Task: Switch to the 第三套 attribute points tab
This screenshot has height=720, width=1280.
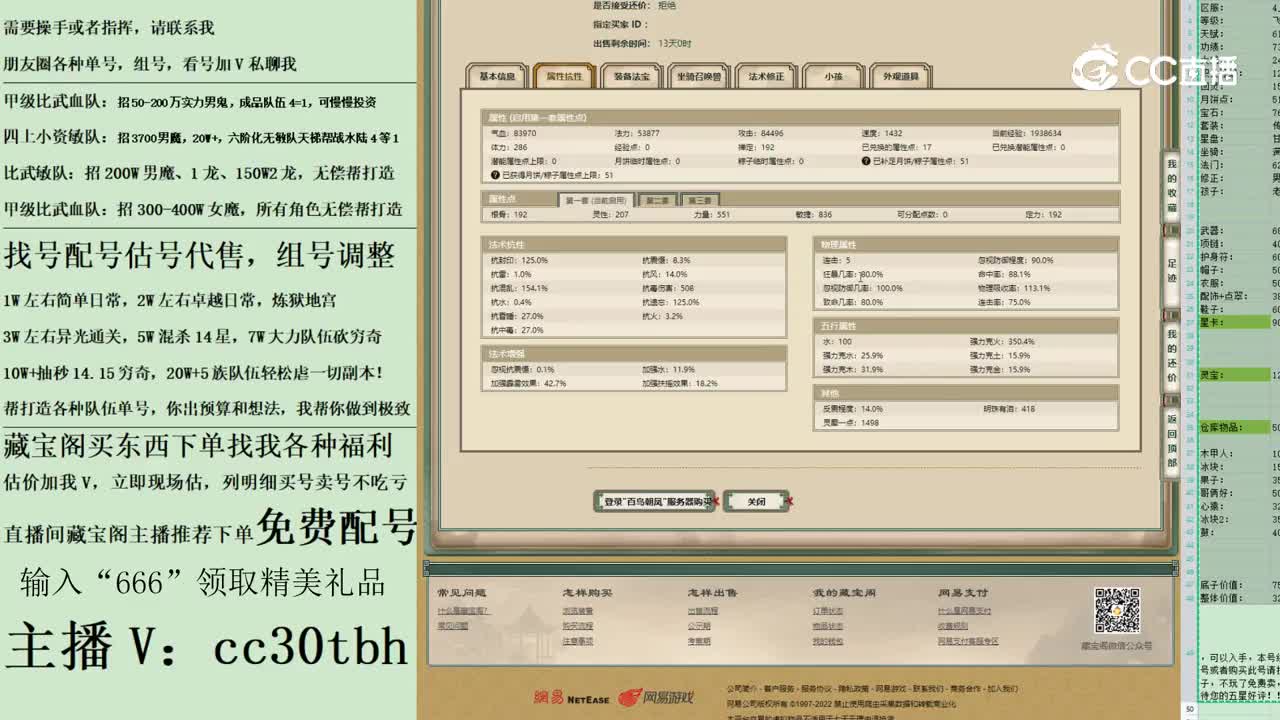Action: (699, 200)
